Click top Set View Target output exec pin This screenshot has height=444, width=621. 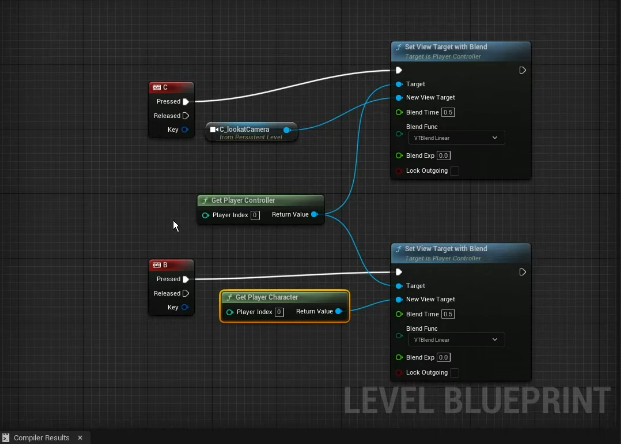[521, 70]
